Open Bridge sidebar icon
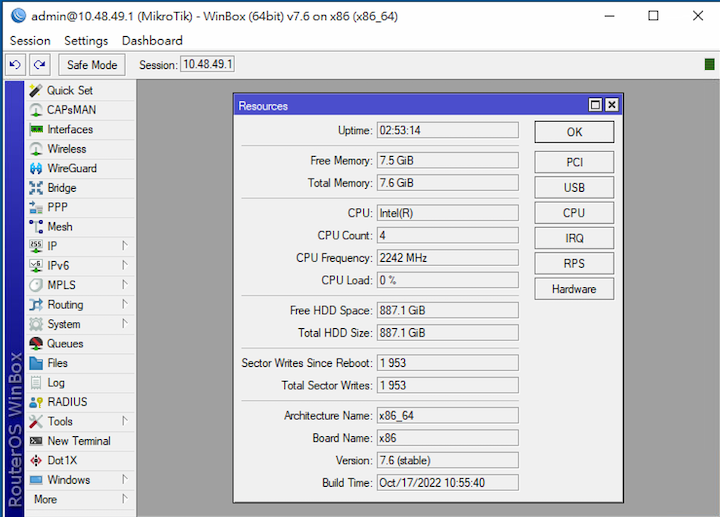 tap(36, 188)
